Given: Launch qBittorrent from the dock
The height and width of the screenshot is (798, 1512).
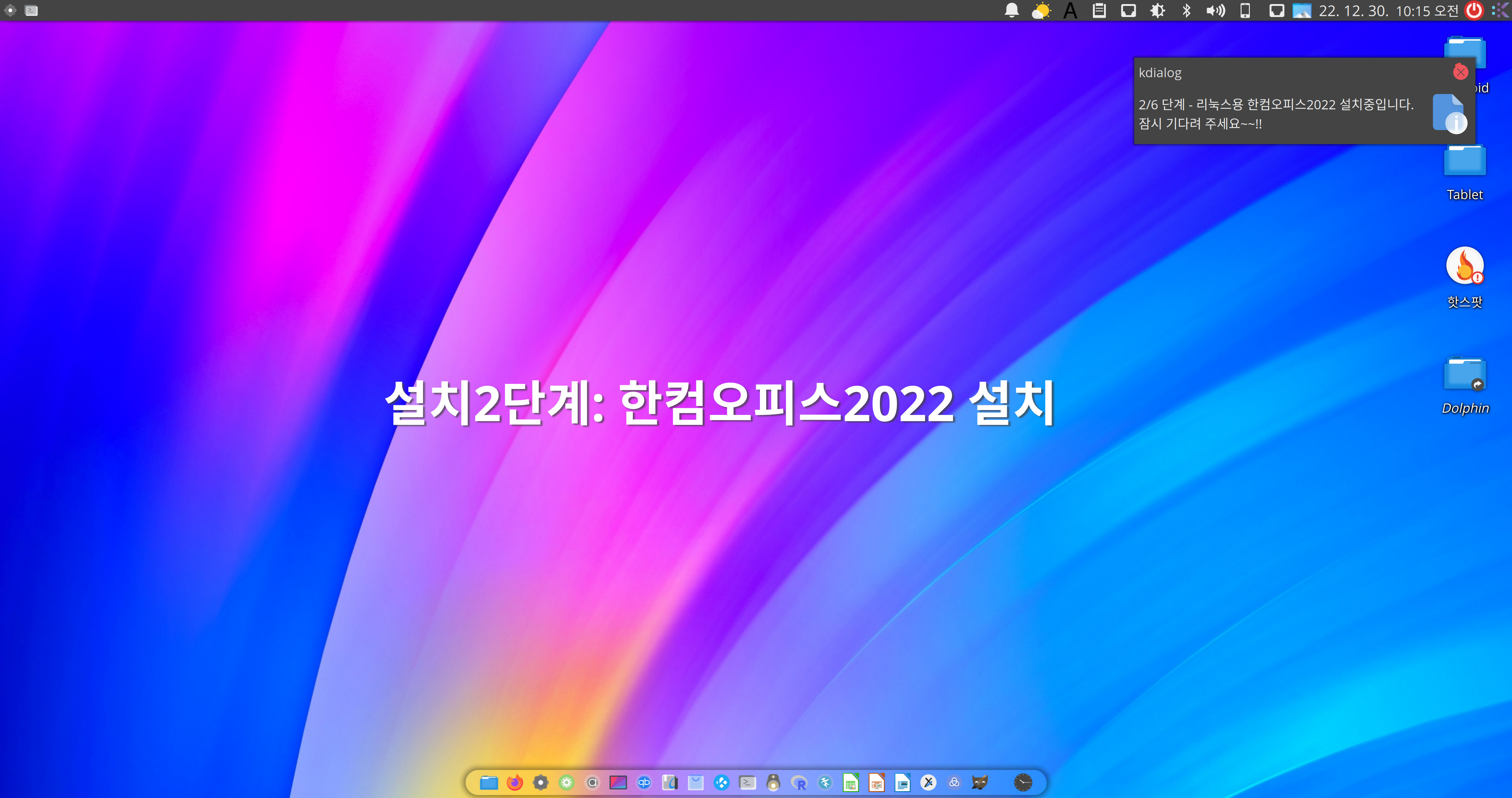Looking at the screenshot, I should pyautogui.click(x=644, y=782).
